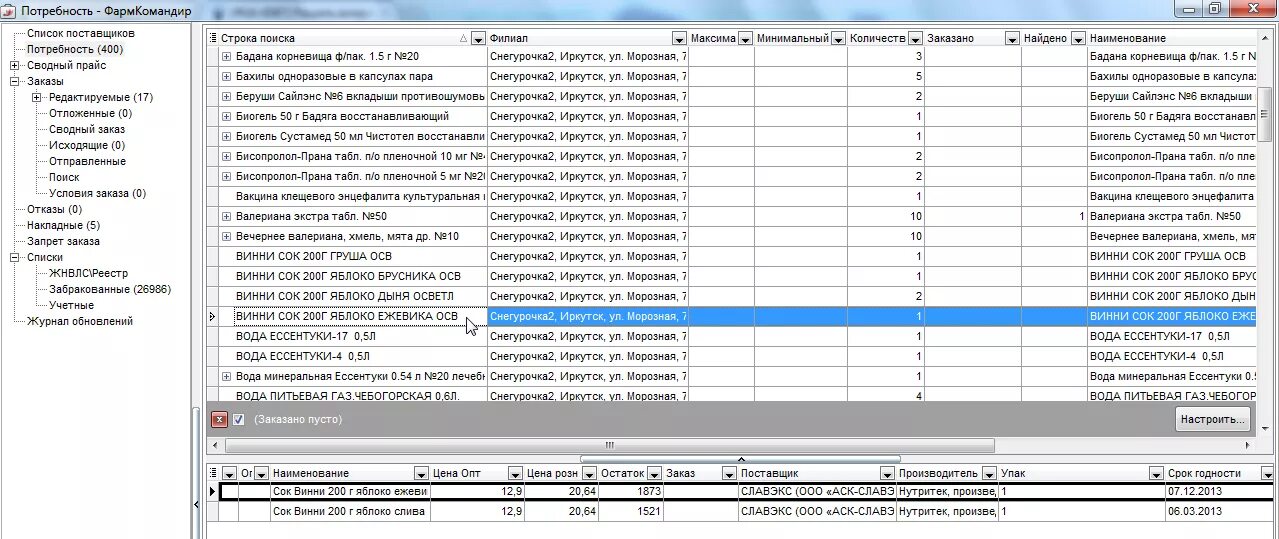This screenshot has height=539, width=1279.
Task: Open Поиск under Заказы
Action: click(64, 177)
